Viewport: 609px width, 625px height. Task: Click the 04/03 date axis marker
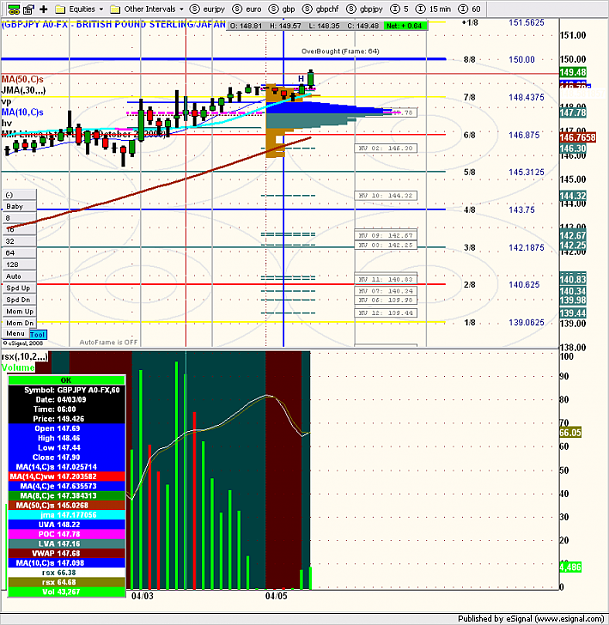pos(142,596)
